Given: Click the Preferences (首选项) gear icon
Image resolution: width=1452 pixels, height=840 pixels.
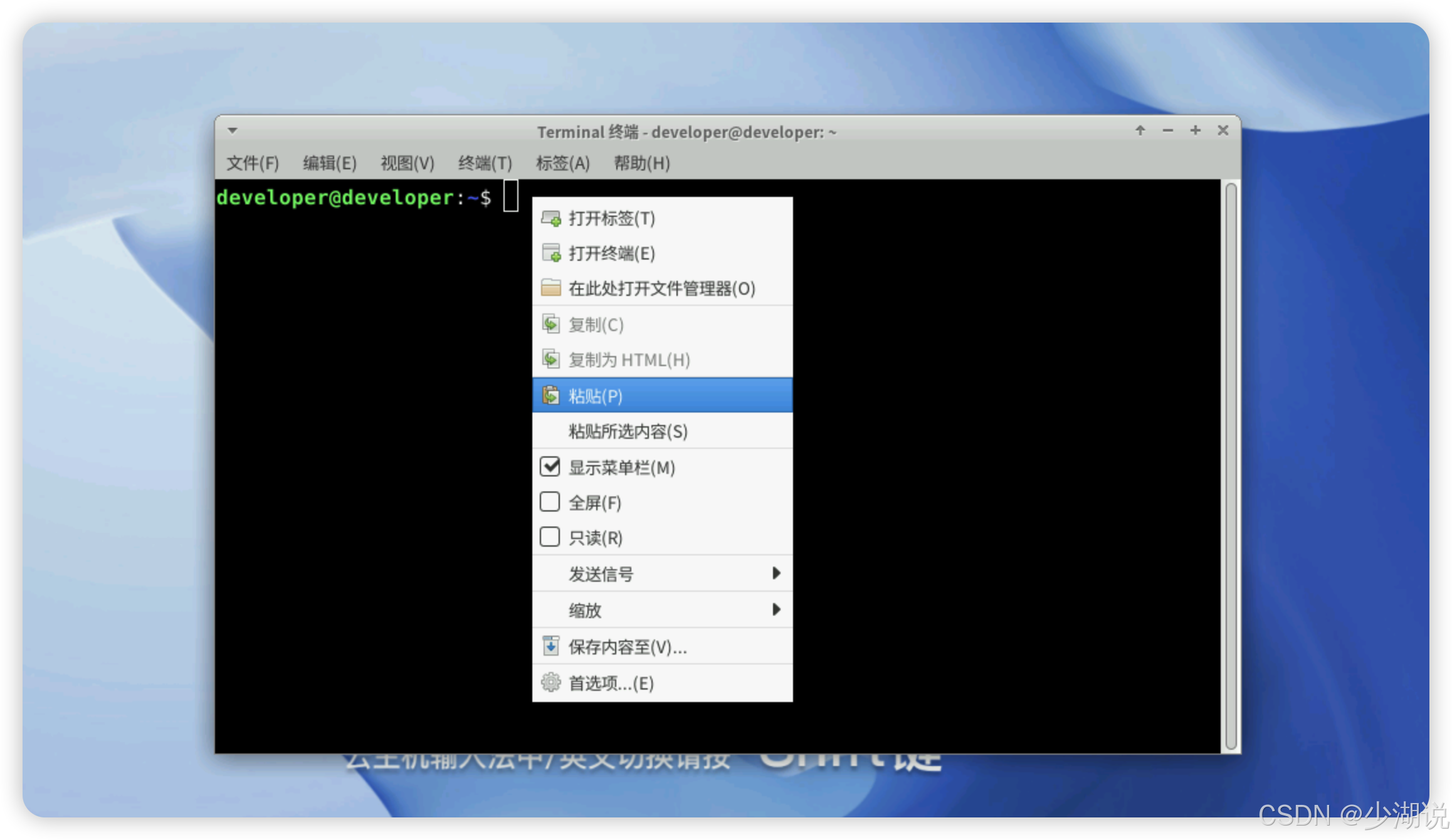Looking at the screenshot, I should (x=550, y=682).
